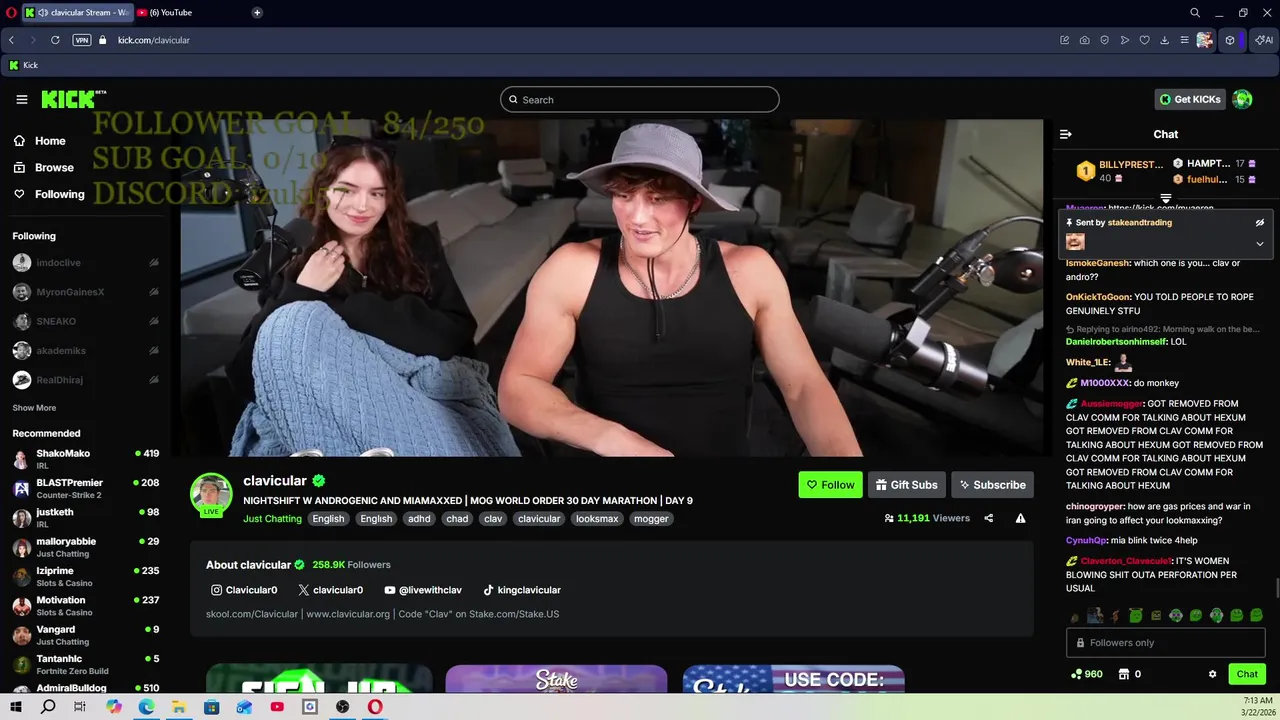Switch to the clavicular Stream tab

(77, 12)
